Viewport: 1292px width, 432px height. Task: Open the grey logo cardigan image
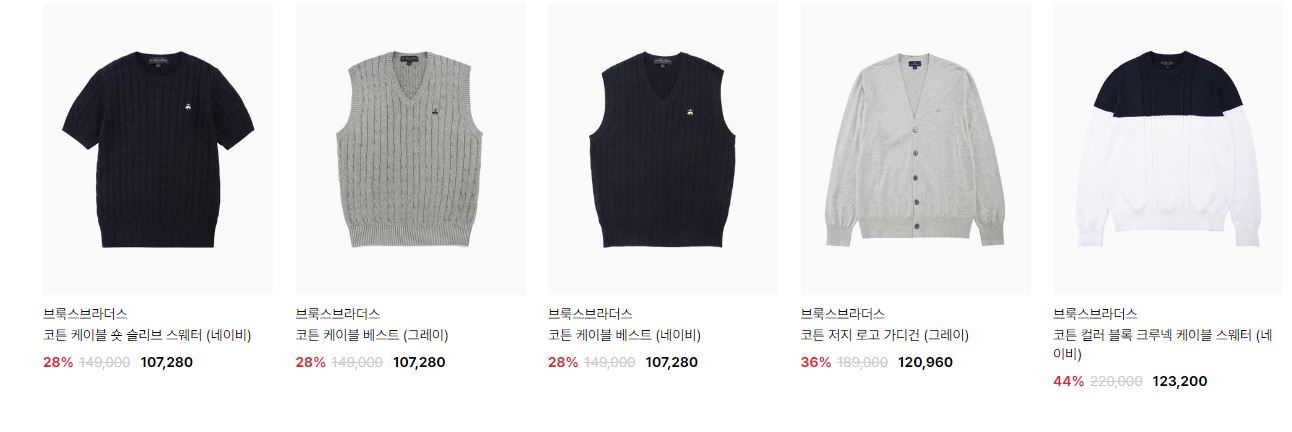(x=916, y=148)
